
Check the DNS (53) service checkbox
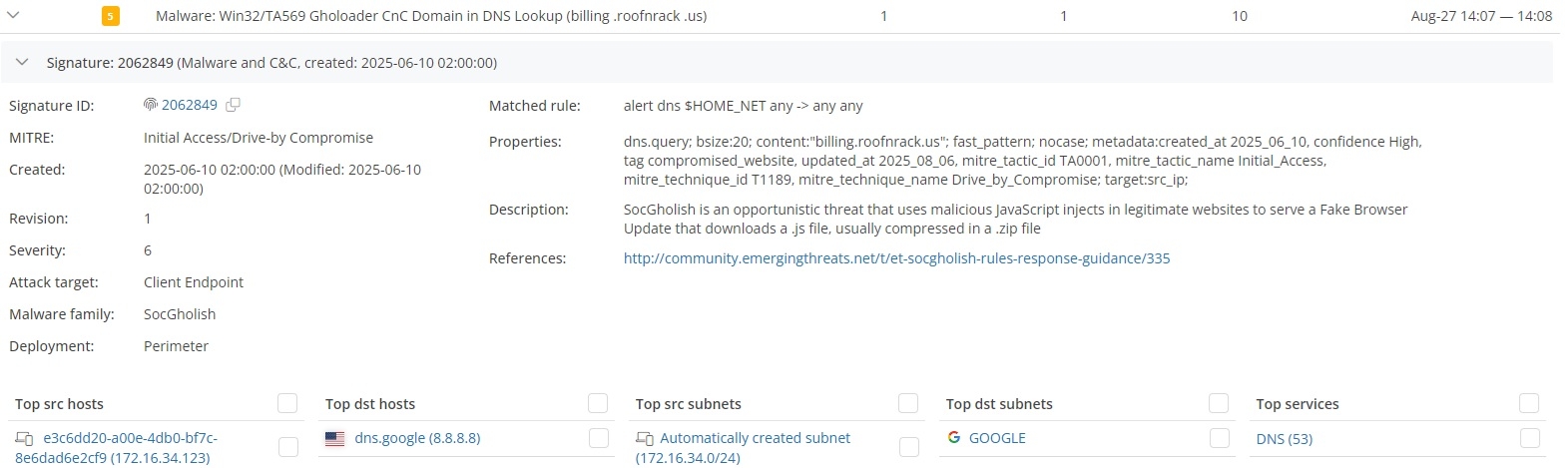(1529, 438)
